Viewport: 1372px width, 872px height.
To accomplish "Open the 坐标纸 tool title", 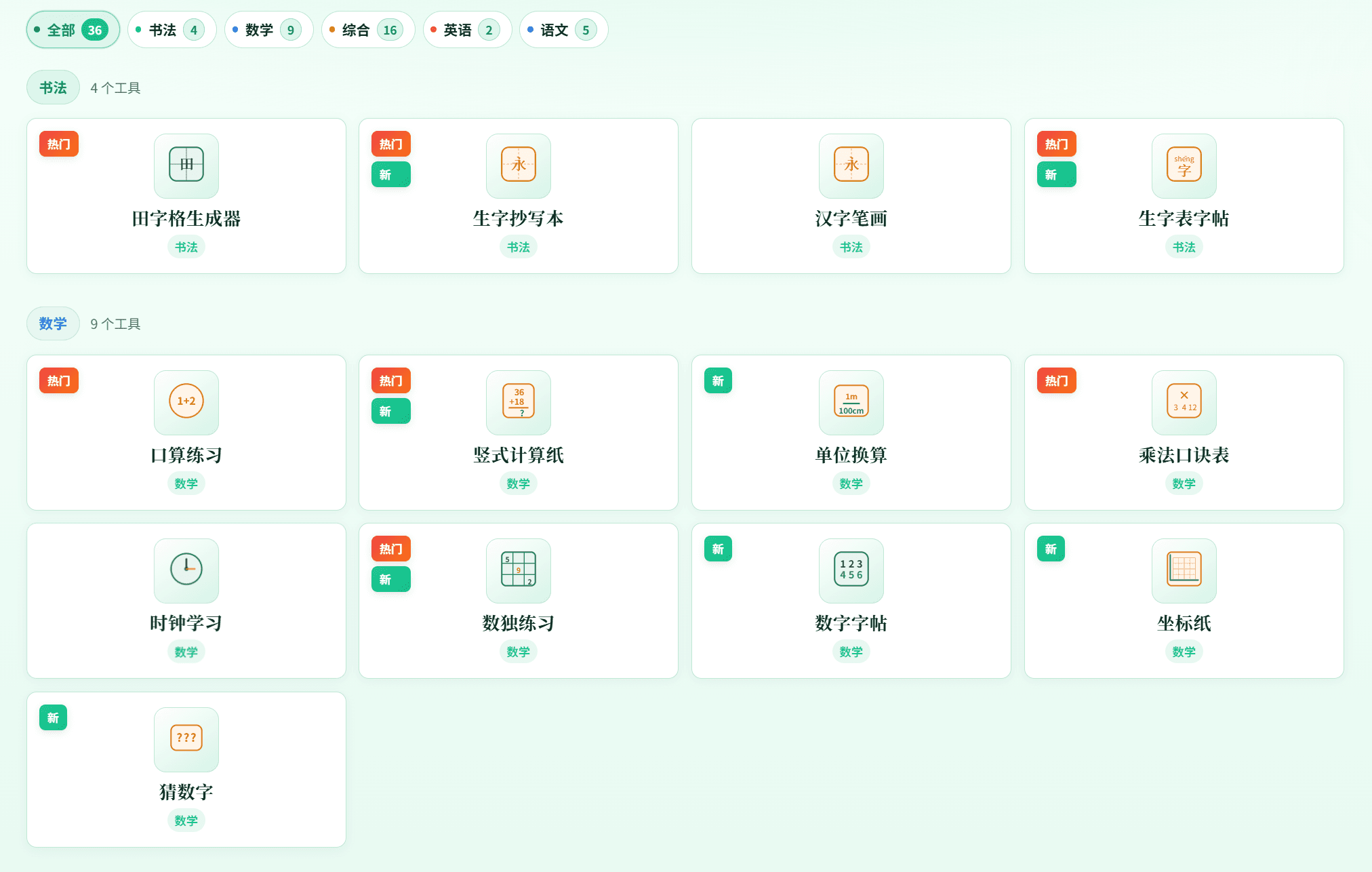I will pos(1184,623).
